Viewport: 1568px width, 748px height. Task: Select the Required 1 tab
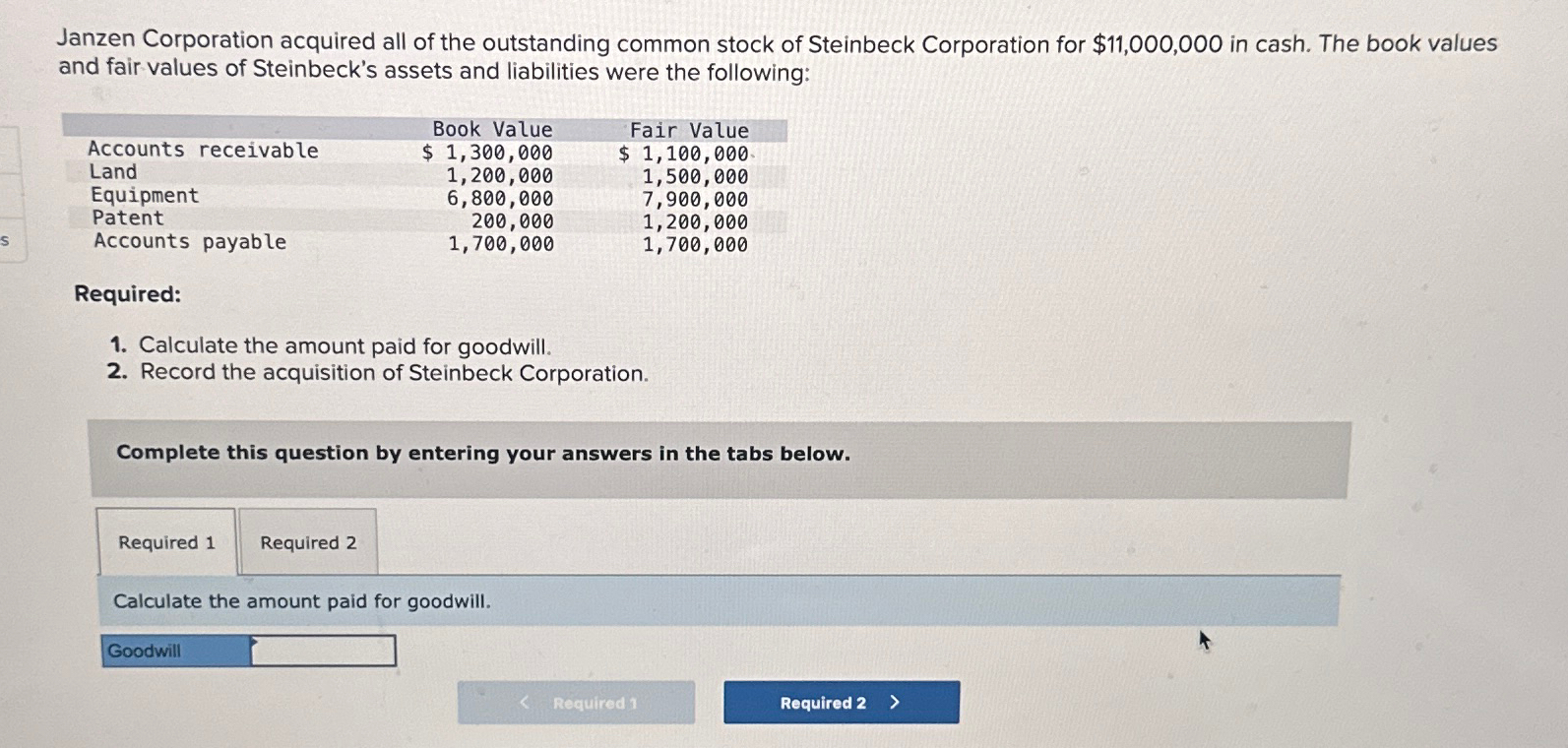[166, 541]
